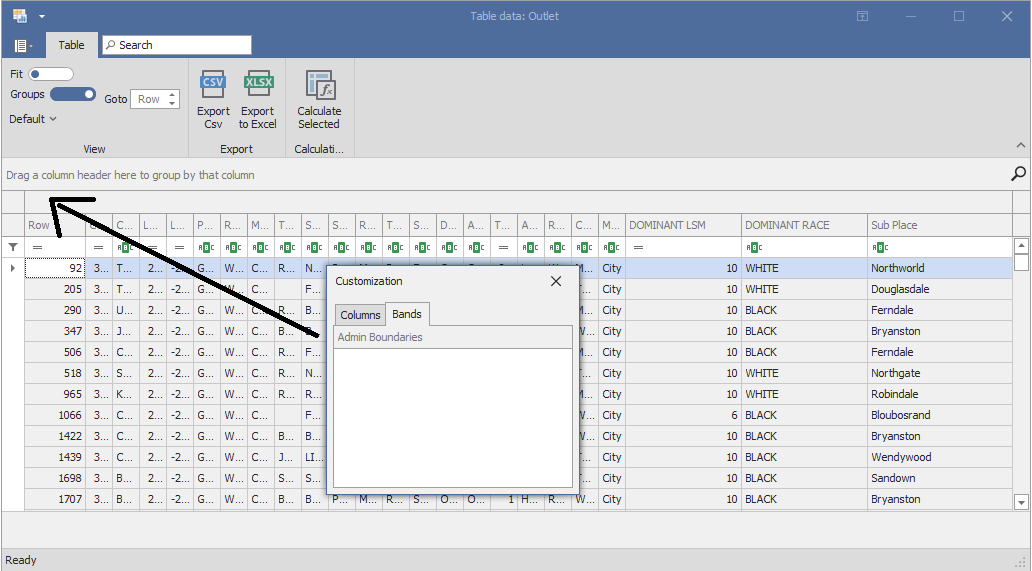Enable the Fit toggle switch
The image size is (1032, 571).
click(51, 74)
